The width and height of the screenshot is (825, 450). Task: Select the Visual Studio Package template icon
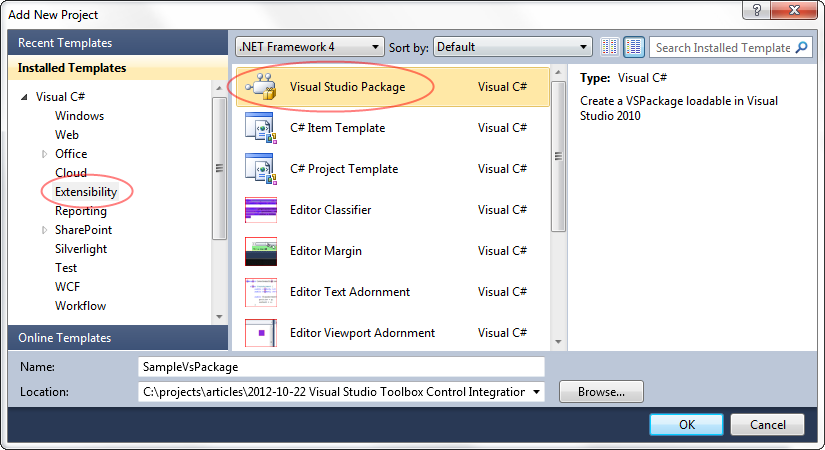click(261, 87)
